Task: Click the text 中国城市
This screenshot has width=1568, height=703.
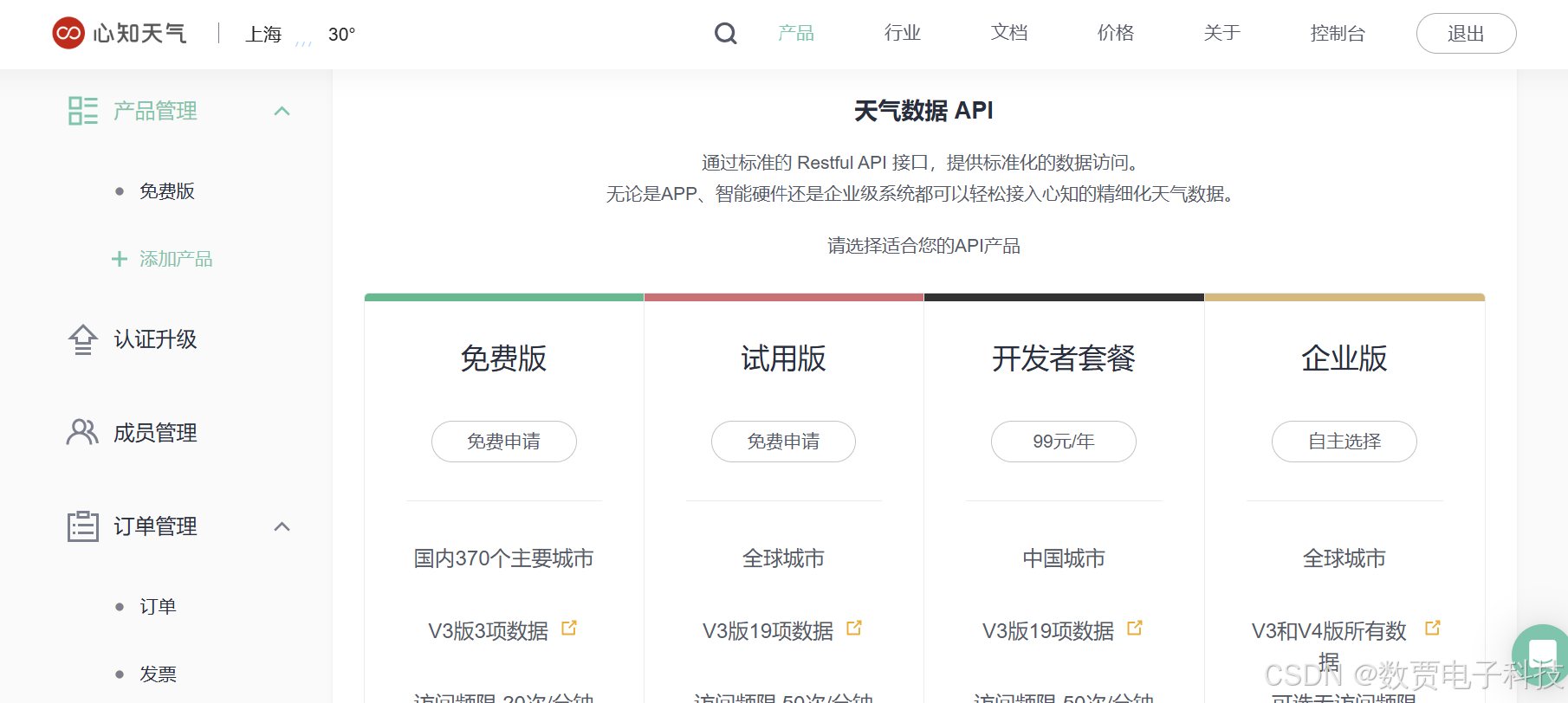Action: (1064, 558)
